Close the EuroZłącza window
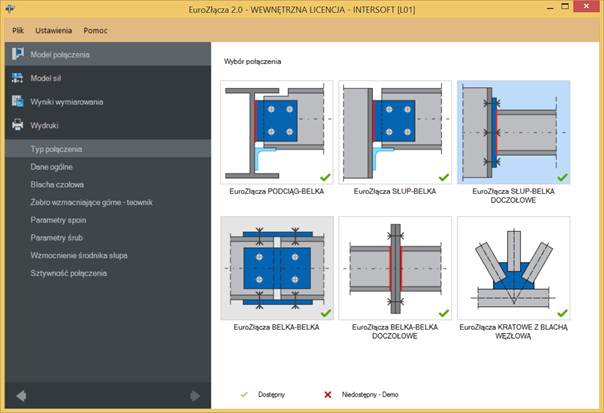 pyautogui.click(x=586, y=6)
